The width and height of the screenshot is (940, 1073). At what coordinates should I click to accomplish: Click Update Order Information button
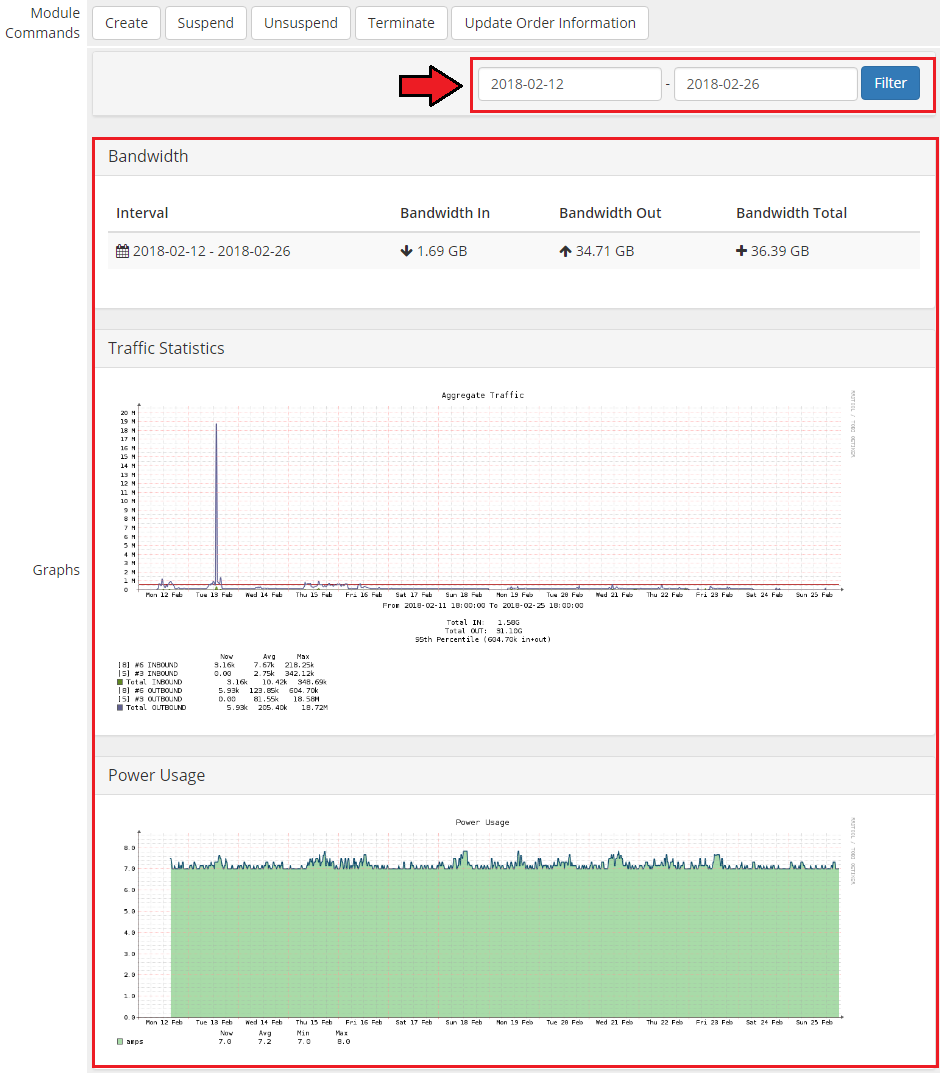pyautogui.click(x=550, y=23)
